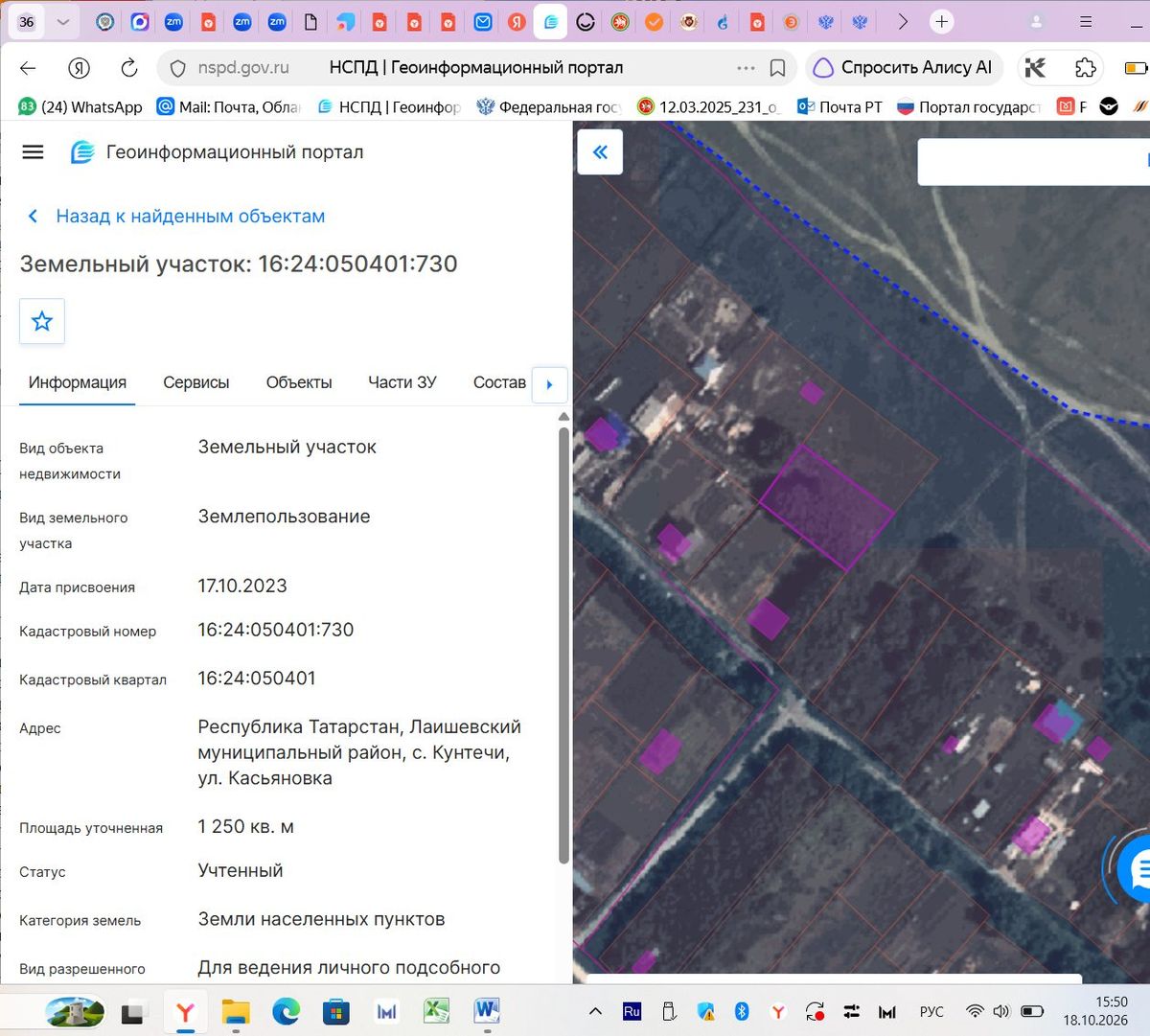Open Wi-Fi network tray icon

coord(975,1011)
